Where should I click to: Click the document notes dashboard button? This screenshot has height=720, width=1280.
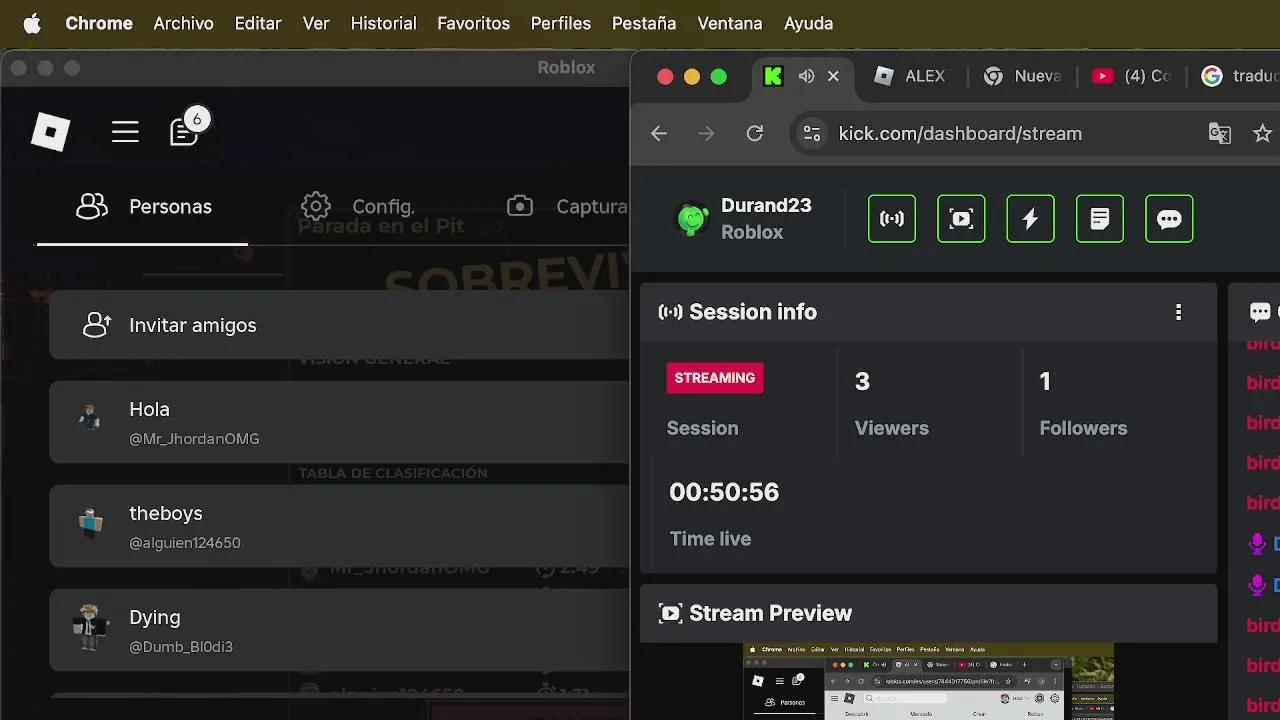coord(1100,219)
